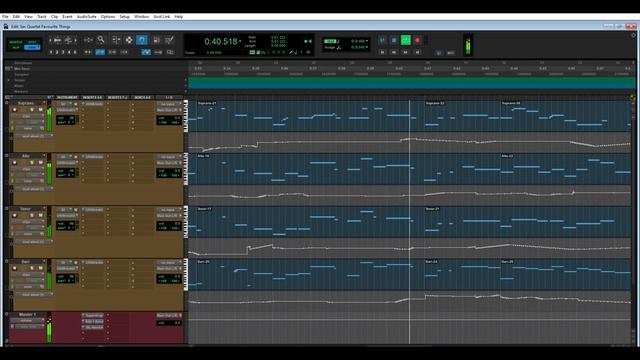Open the AudioSuite menu
Screen dimensions: 640x360
tap(87, 17)
